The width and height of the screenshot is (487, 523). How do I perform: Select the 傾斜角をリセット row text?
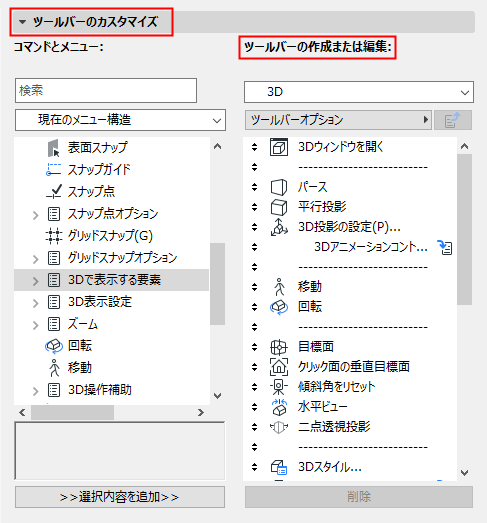[337, 387]
